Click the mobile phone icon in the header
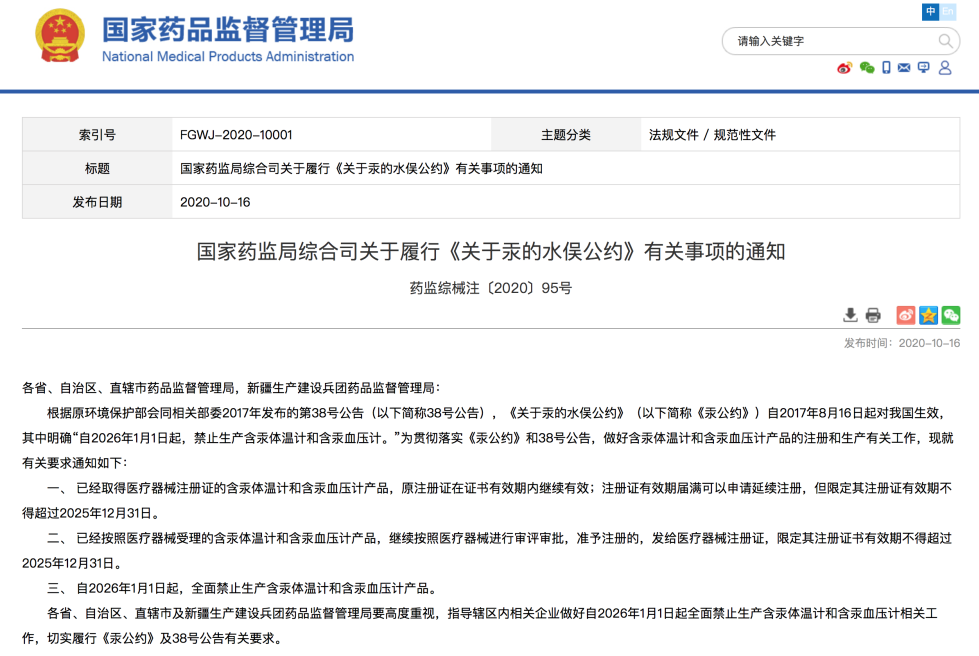The image size is (979, 656). coord(886,68)
